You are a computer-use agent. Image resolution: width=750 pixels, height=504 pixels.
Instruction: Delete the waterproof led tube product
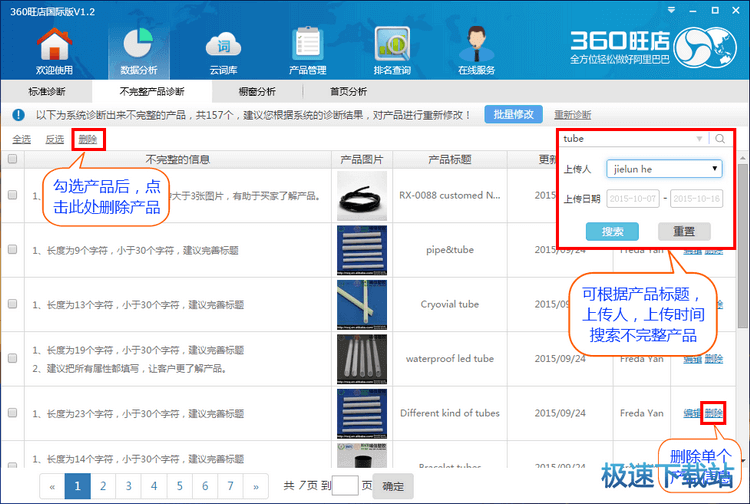click(714, 359)
